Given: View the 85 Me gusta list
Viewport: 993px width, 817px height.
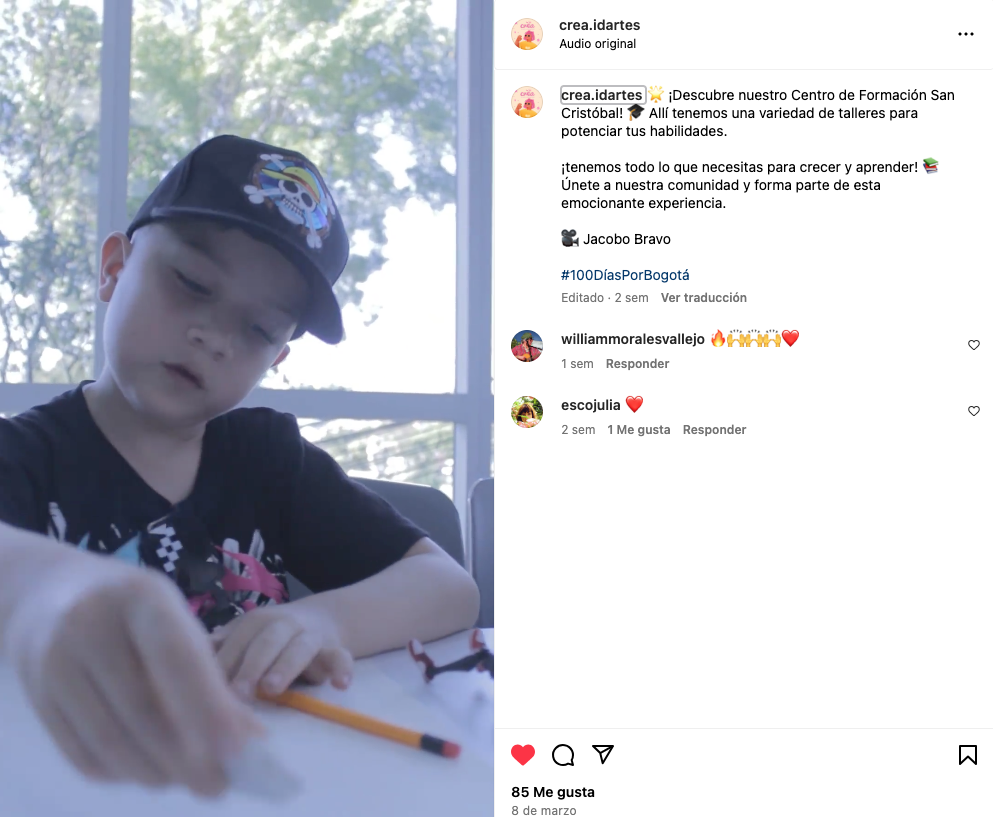Looking at the screenshot, I should (x=553, y=792).
